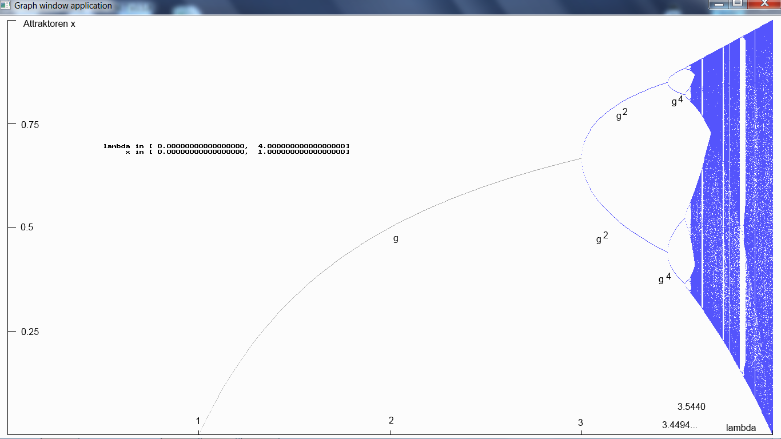The image size is (781, 439).
Task: Click the 0.25 y-axis label
Action: tap(30, 332)
